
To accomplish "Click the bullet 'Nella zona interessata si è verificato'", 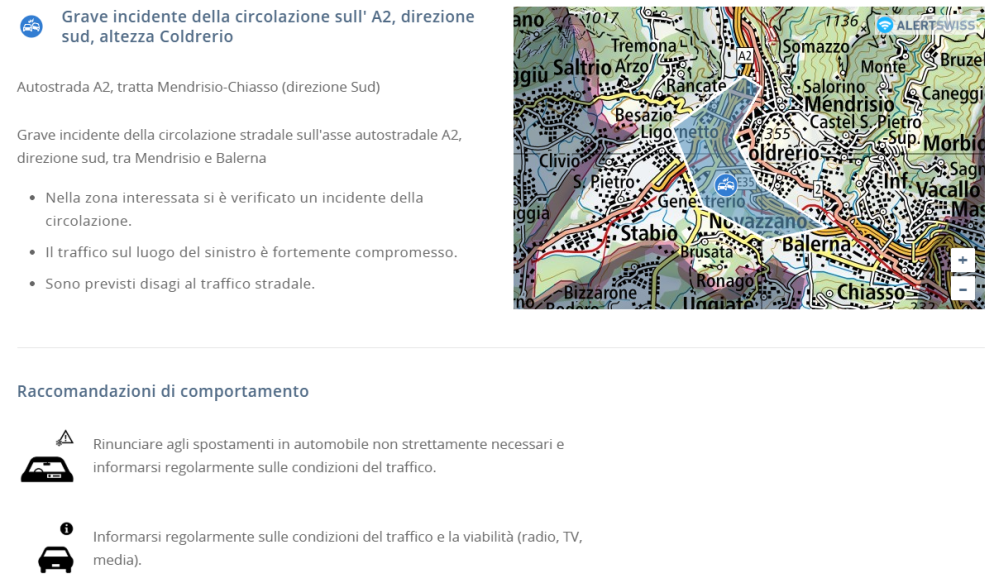I will pos(235,209).
